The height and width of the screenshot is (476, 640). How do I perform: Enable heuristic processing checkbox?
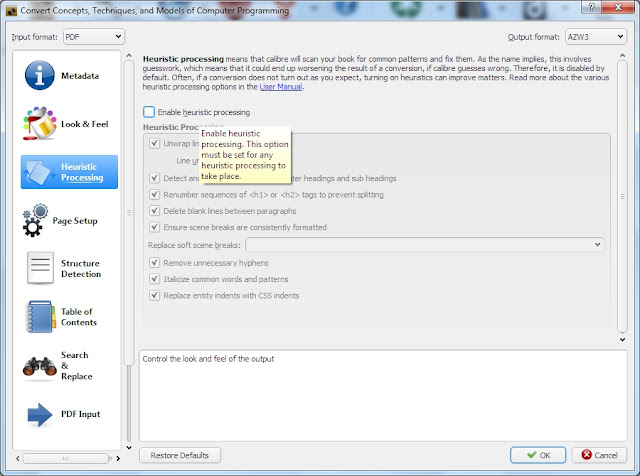(149, 112)
